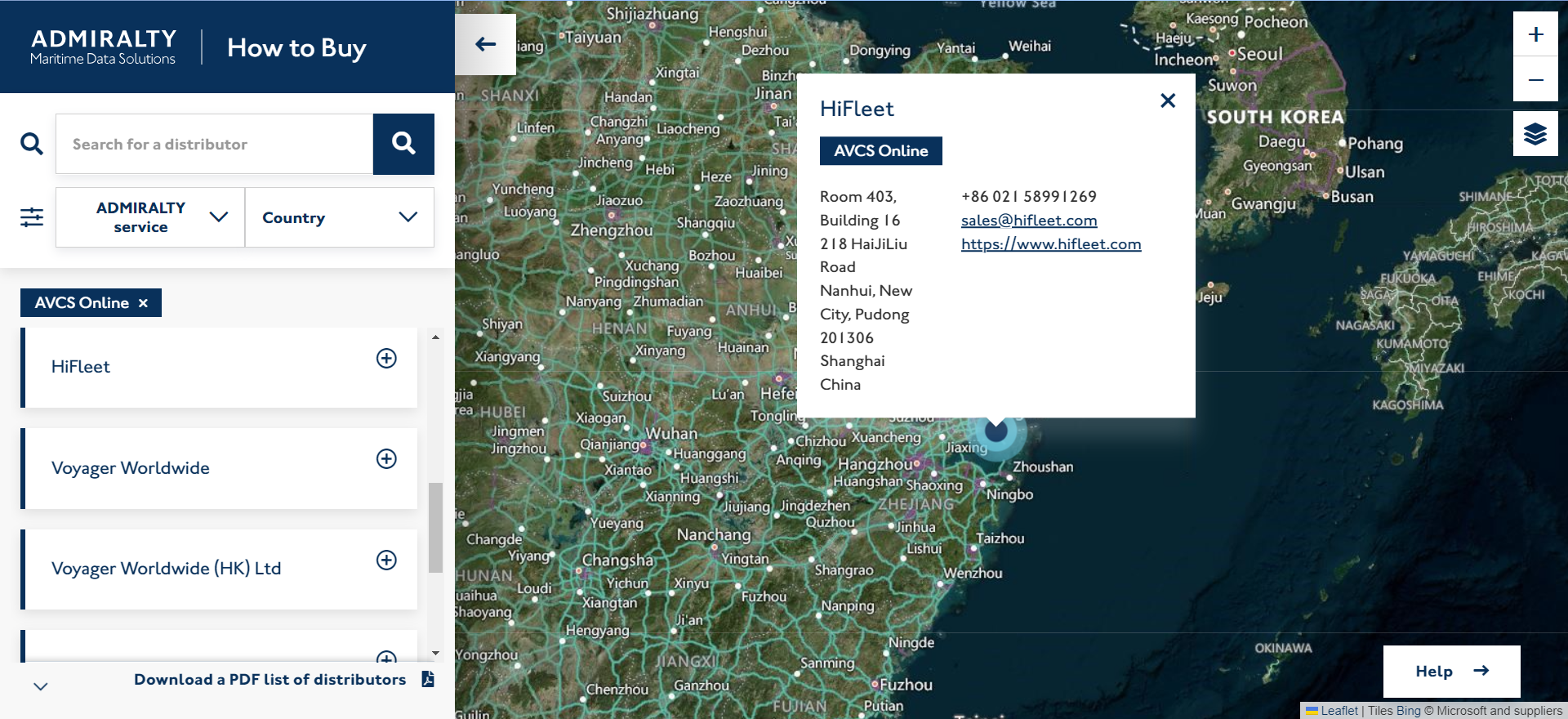
Task: Select the HiFleet distributor name
Action: pyautogui.click(x=80, y=367)
